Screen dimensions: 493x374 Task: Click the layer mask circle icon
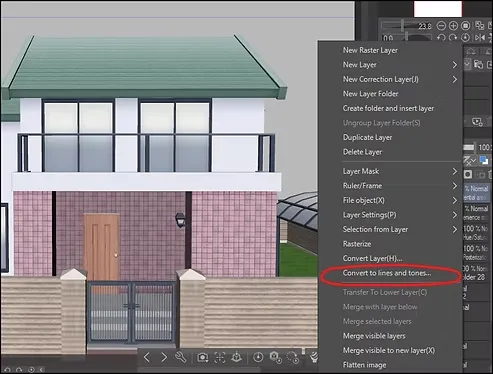[x=468, y=174]
